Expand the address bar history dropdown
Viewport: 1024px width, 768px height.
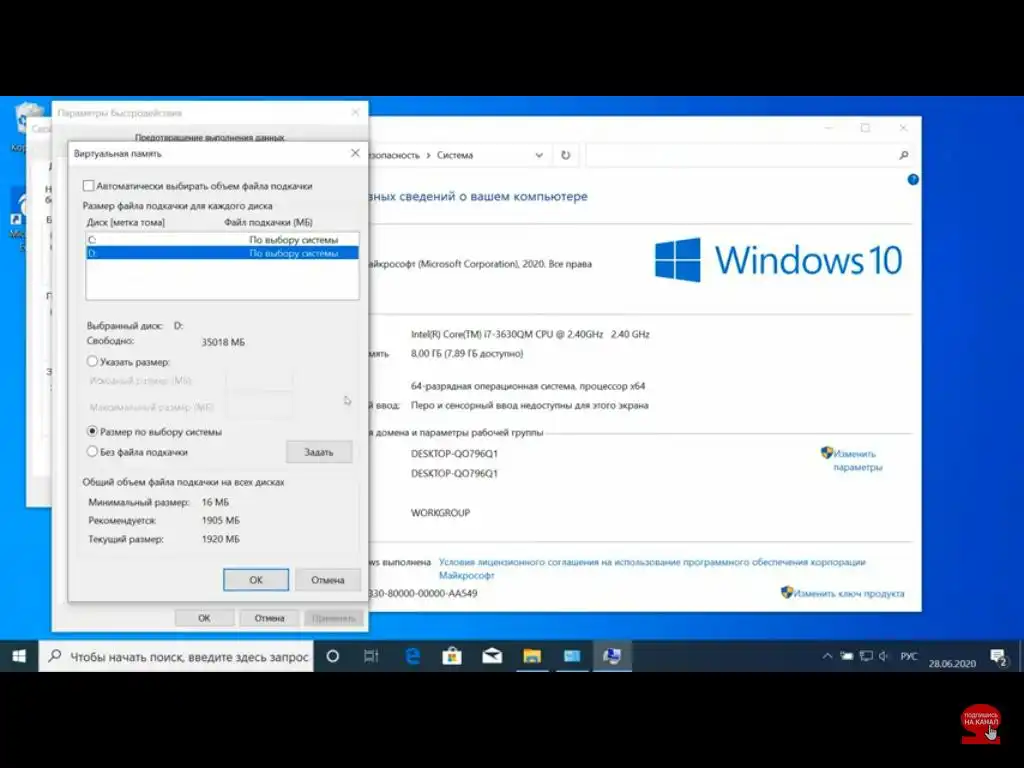coord(539,155)
